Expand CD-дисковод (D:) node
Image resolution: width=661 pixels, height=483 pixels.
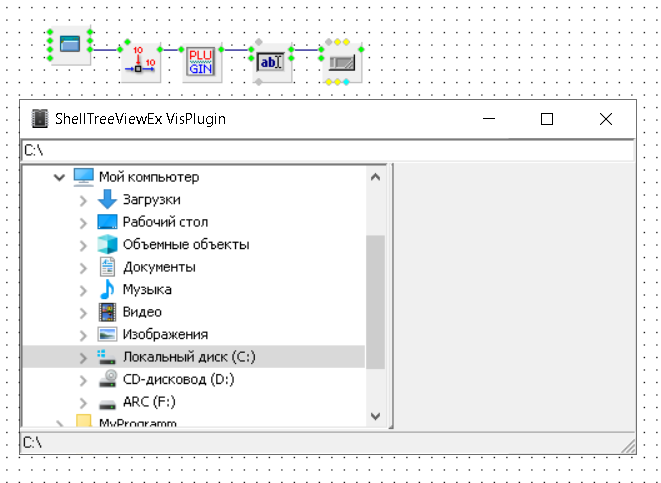click(83, 381)
